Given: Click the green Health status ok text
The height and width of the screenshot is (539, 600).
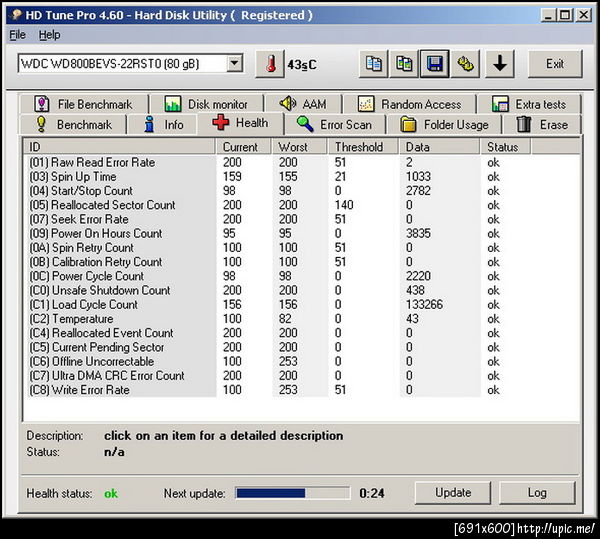Looking at the screenshot, I should [x=111, y=493].
